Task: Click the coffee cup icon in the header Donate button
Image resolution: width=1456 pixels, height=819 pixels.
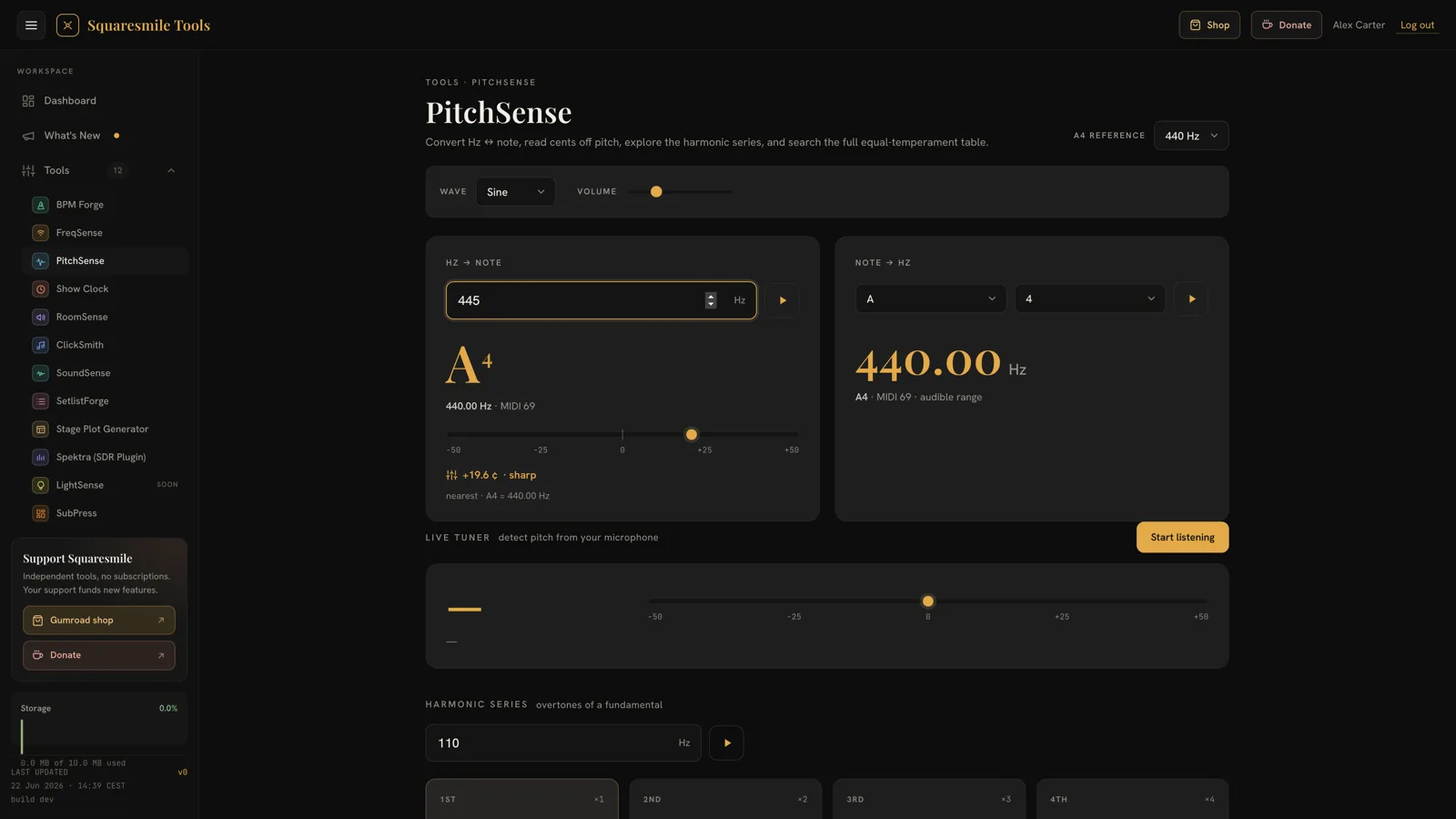Action: click(1267, 25)
